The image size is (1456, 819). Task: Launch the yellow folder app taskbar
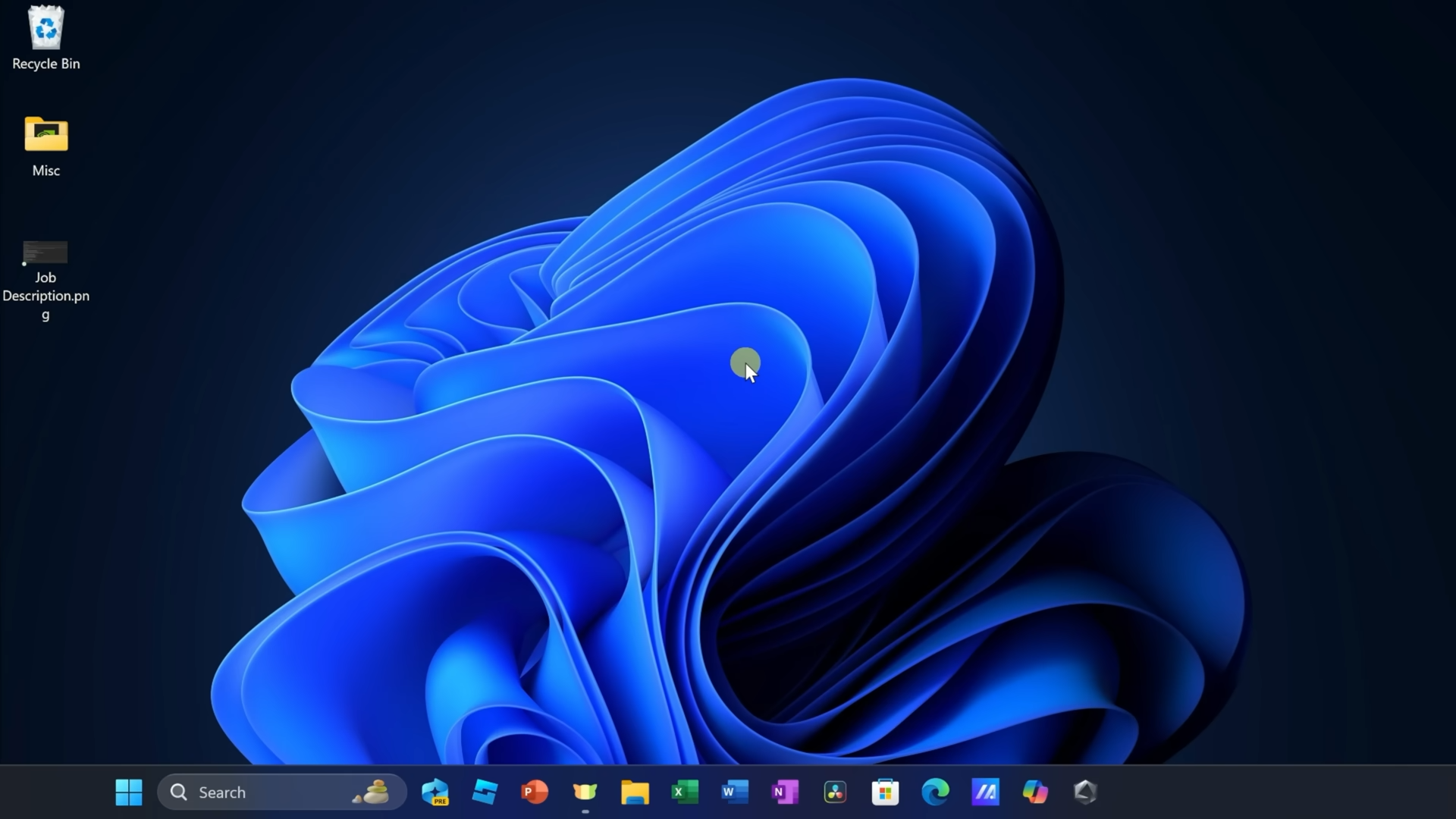click(635, 792)
